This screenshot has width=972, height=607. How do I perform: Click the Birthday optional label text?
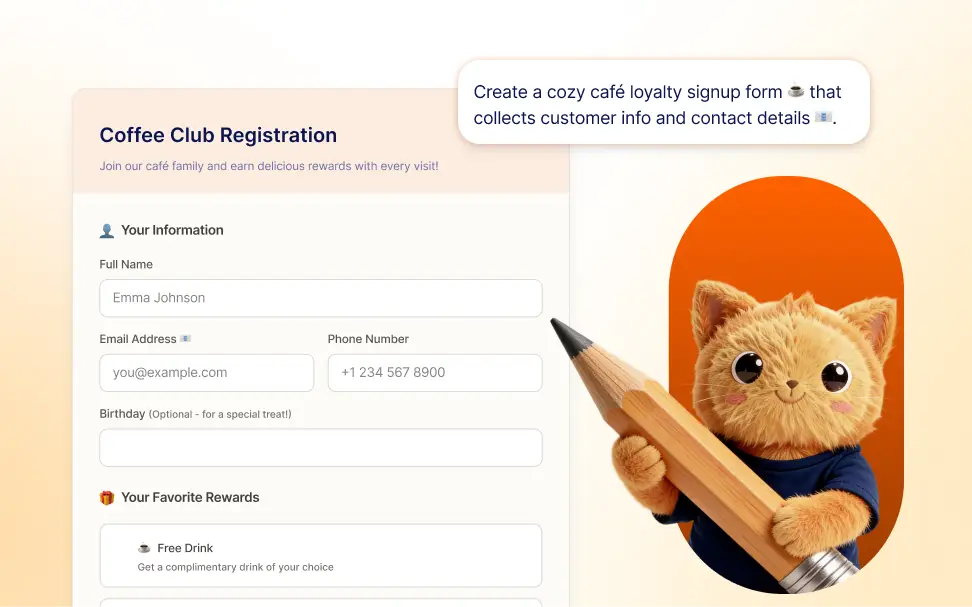195,414
